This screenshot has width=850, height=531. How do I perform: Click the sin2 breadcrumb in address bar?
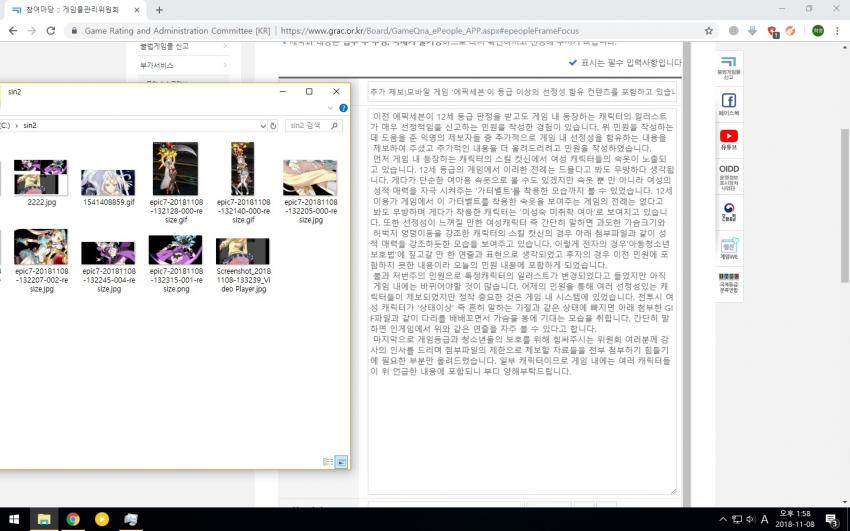pos(30,125)
